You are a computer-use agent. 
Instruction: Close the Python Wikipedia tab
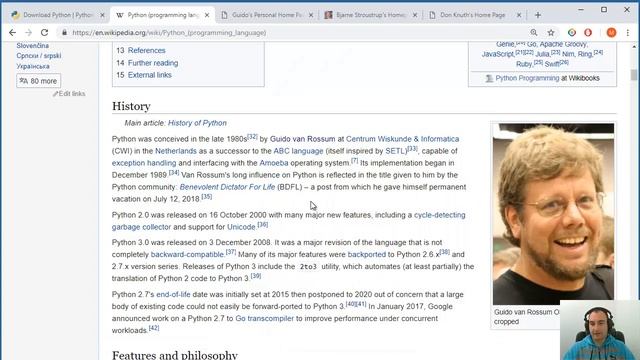pos(207,15)
